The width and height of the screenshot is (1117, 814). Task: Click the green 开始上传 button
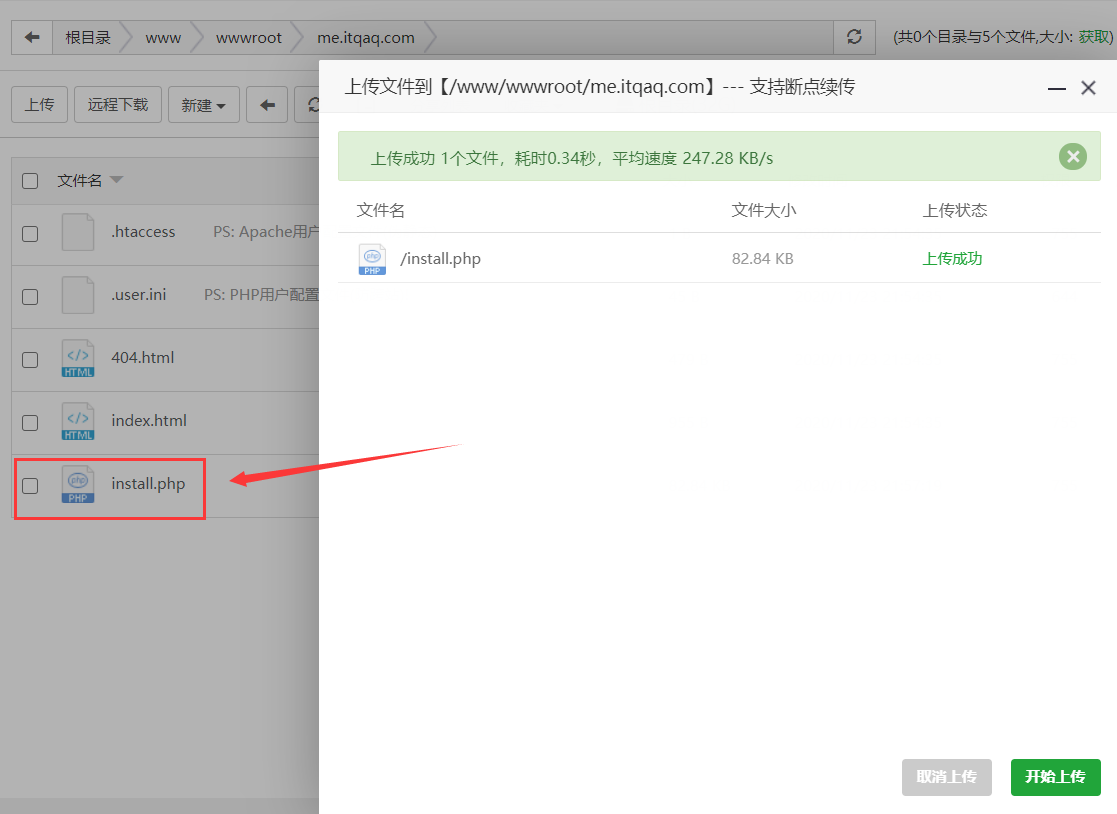pyautogui.click(x=1056, y=777)
